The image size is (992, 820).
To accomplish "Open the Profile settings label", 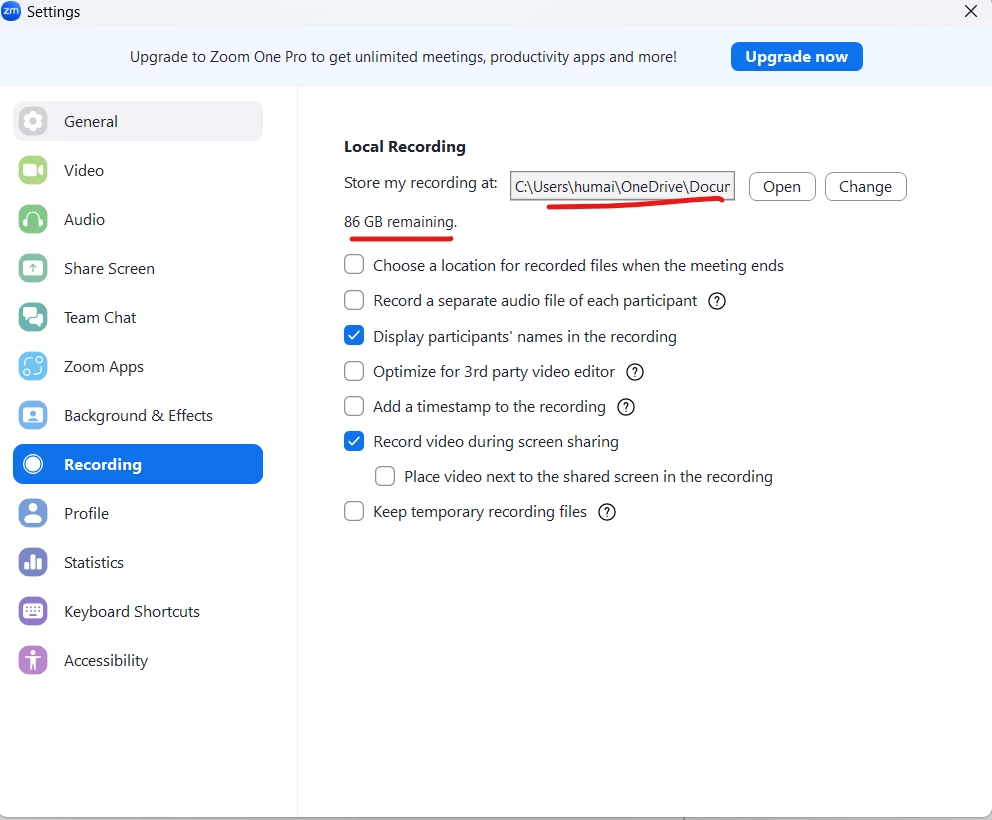I will pyautogui.click(x=86, y=513).
